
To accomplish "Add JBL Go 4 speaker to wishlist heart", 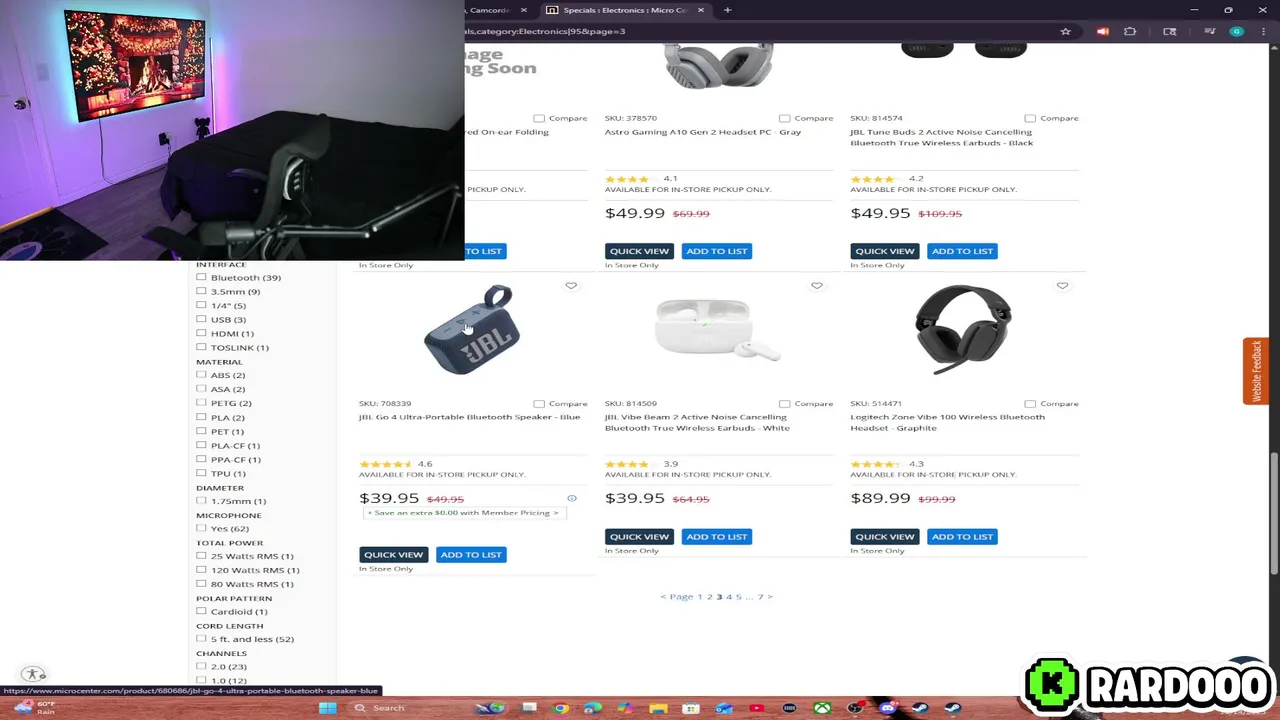I will tap(571, 286).
